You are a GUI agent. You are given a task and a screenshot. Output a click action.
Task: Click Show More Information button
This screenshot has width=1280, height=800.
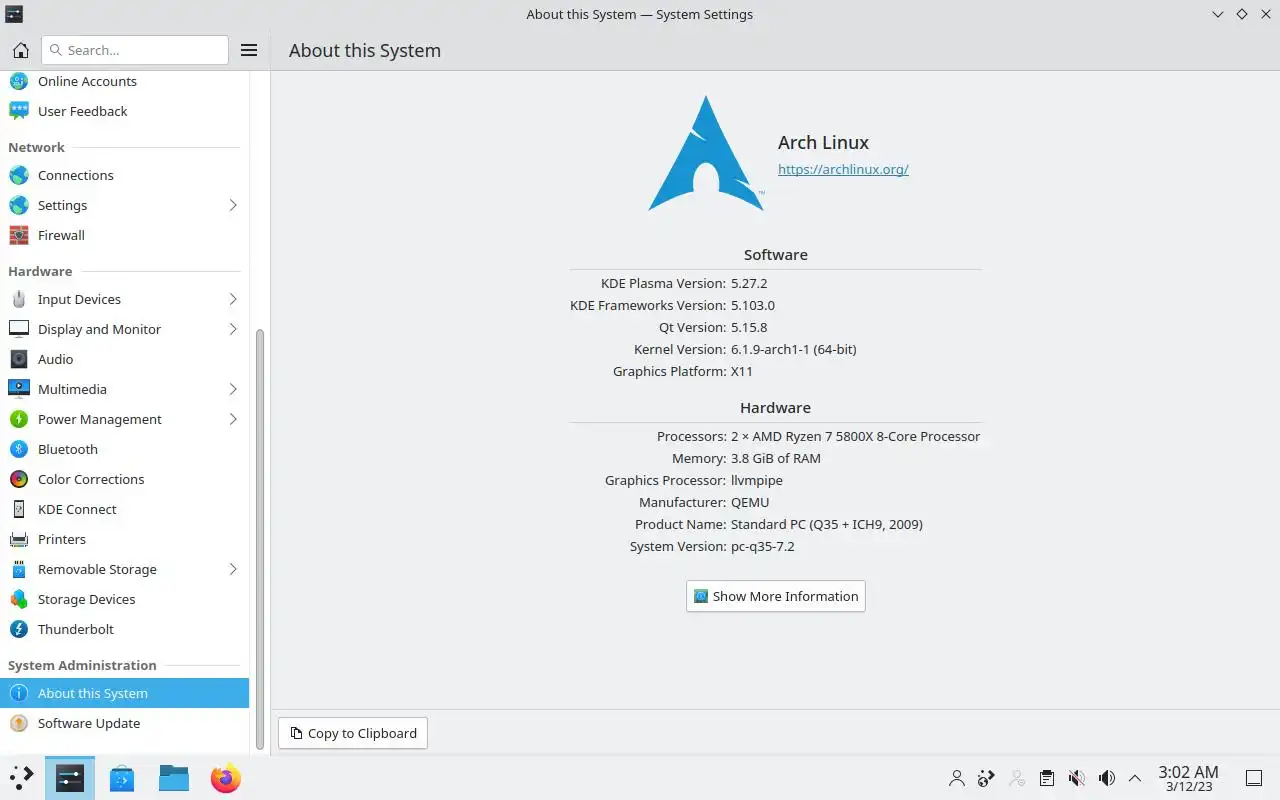pos(775,596)
